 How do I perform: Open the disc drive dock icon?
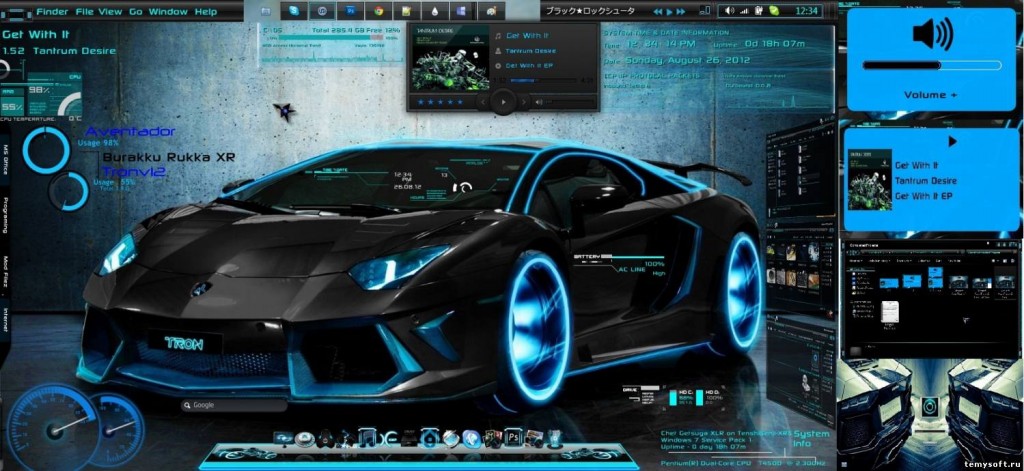coord(304,438)
